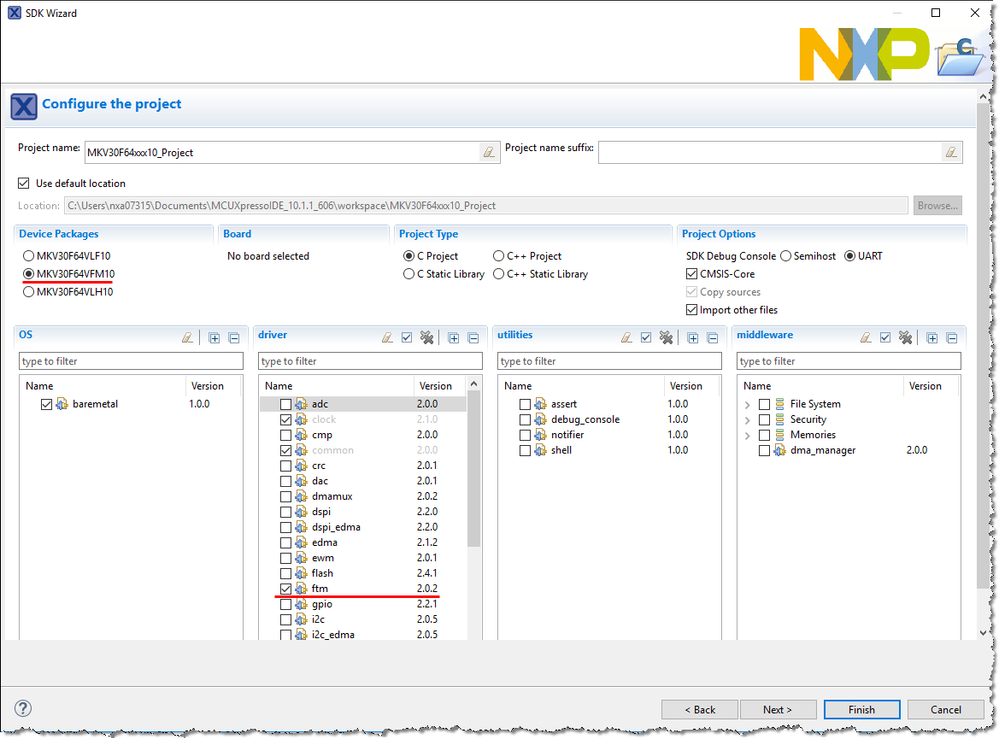
Task: Open the help question mark icon
Action: 23,708
